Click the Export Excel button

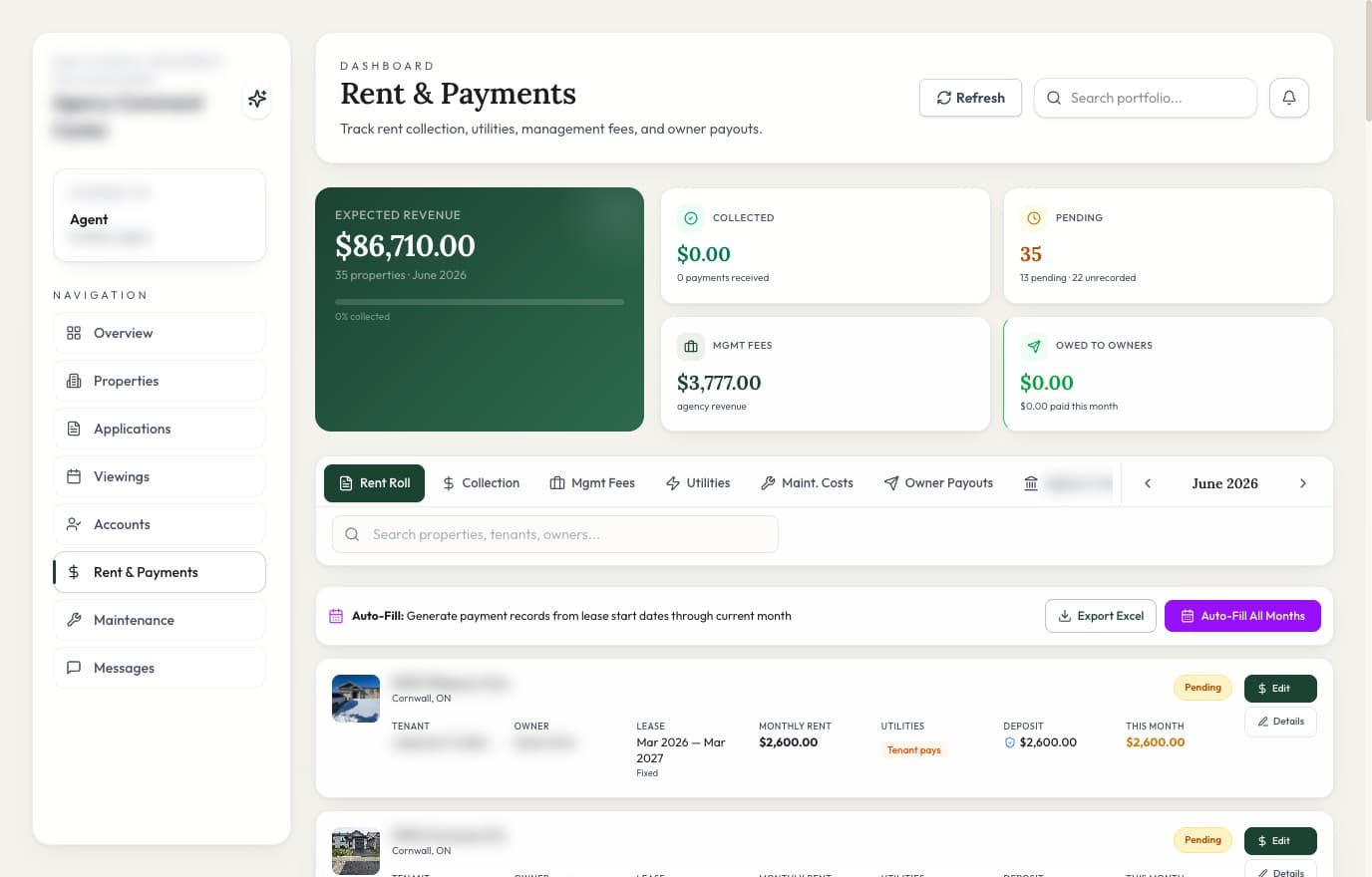pos(1101,616)
